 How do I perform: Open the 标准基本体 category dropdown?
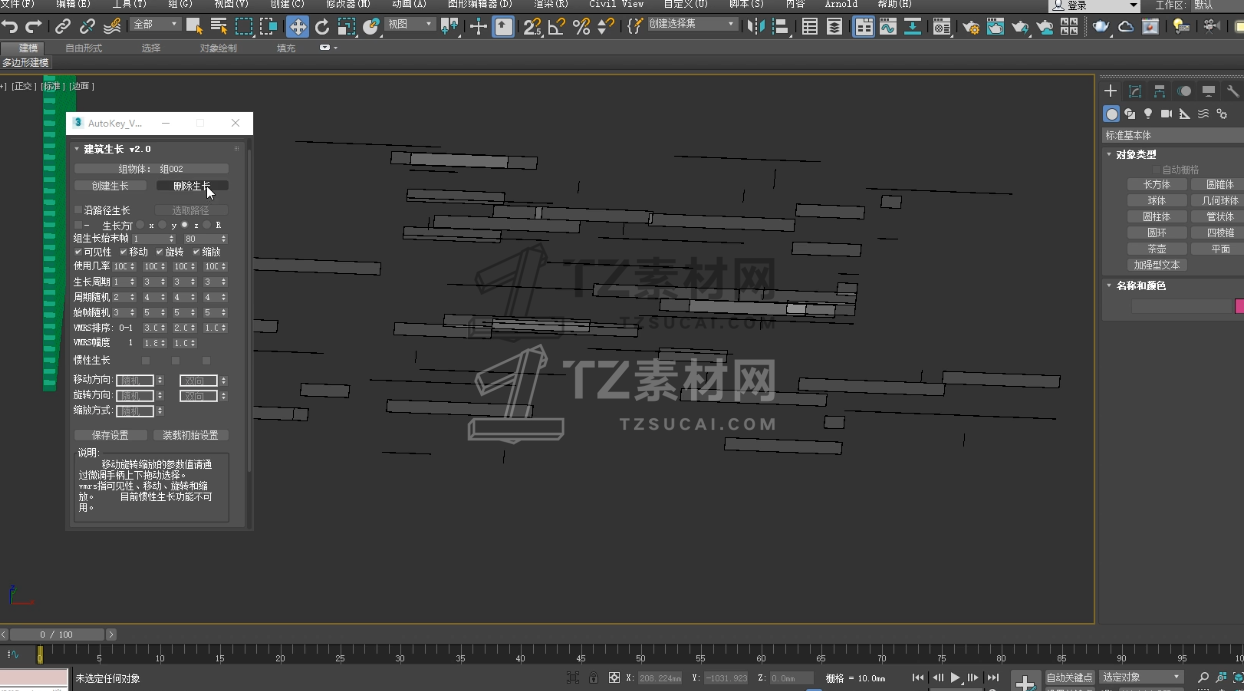pos(1172,135)
